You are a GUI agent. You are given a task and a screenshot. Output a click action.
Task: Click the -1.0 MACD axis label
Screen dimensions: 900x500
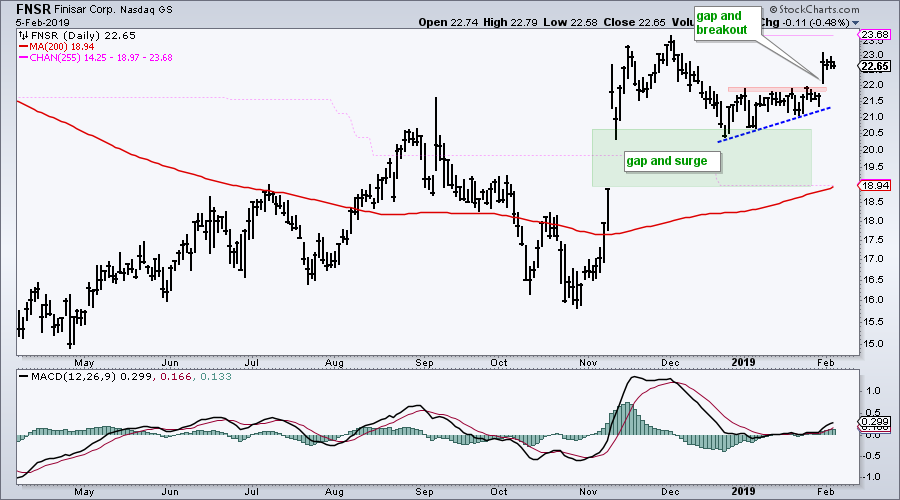coord(872,477)
